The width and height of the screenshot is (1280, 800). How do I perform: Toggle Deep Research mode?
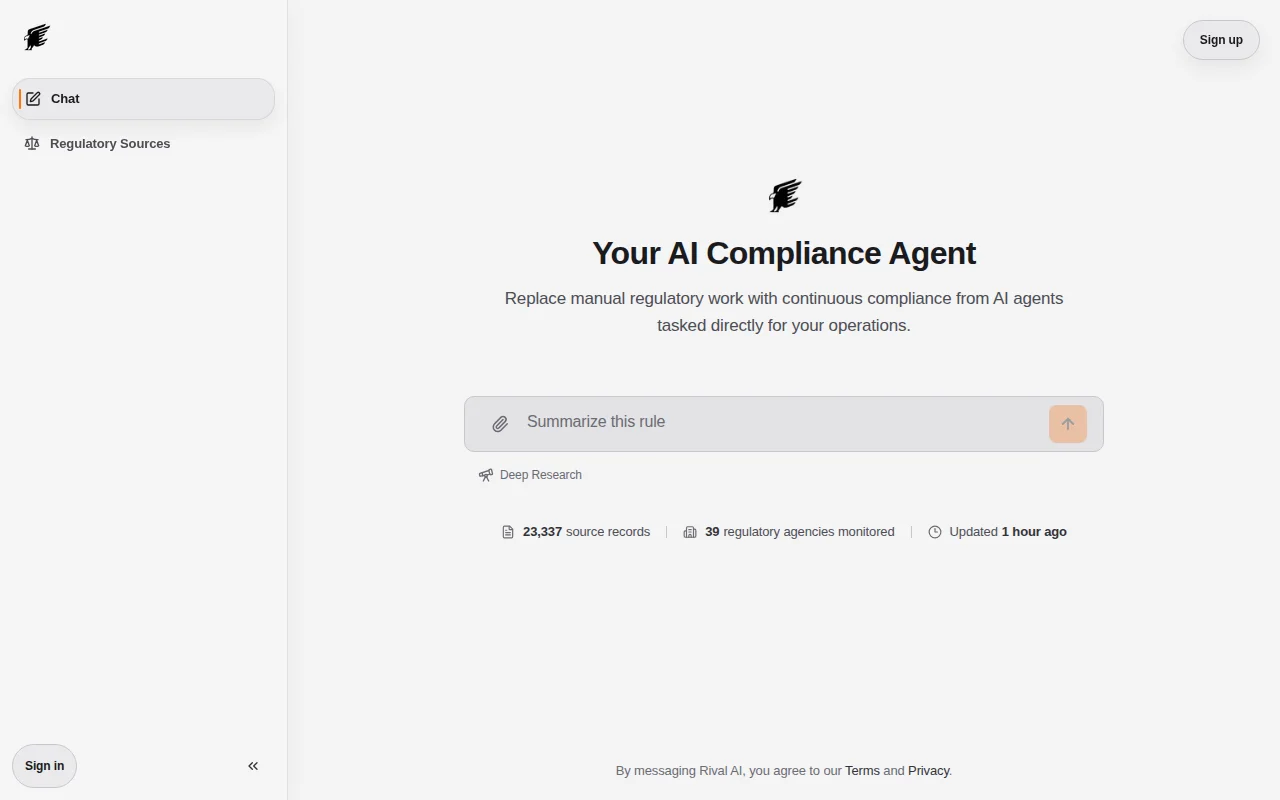click(x=530, y=475)
